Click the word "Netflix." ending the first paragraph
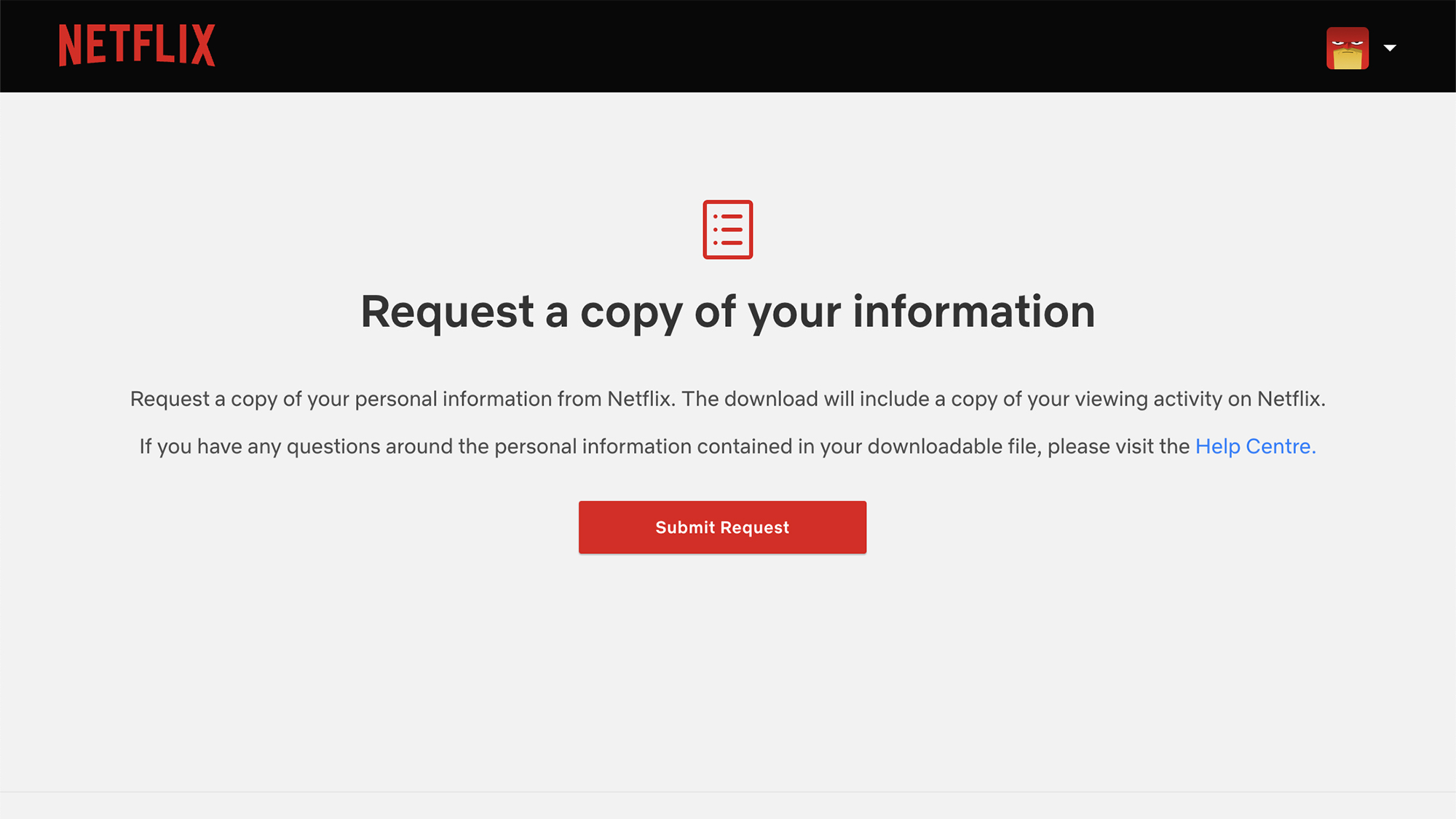The width and height of the screenshot is (1456, 819). point(1291,399)
